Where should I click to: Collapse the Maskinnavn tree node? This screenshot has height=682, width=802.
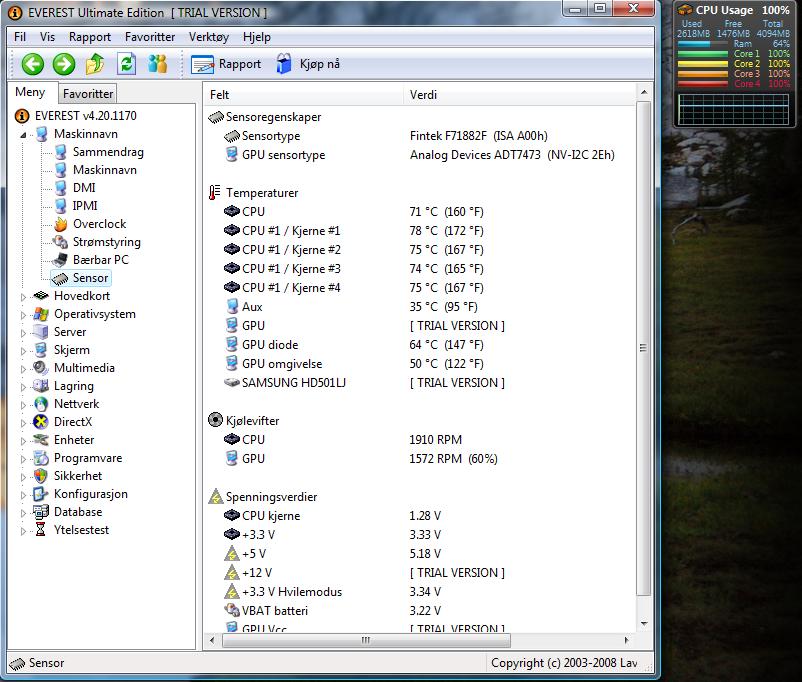coord(23,135)
